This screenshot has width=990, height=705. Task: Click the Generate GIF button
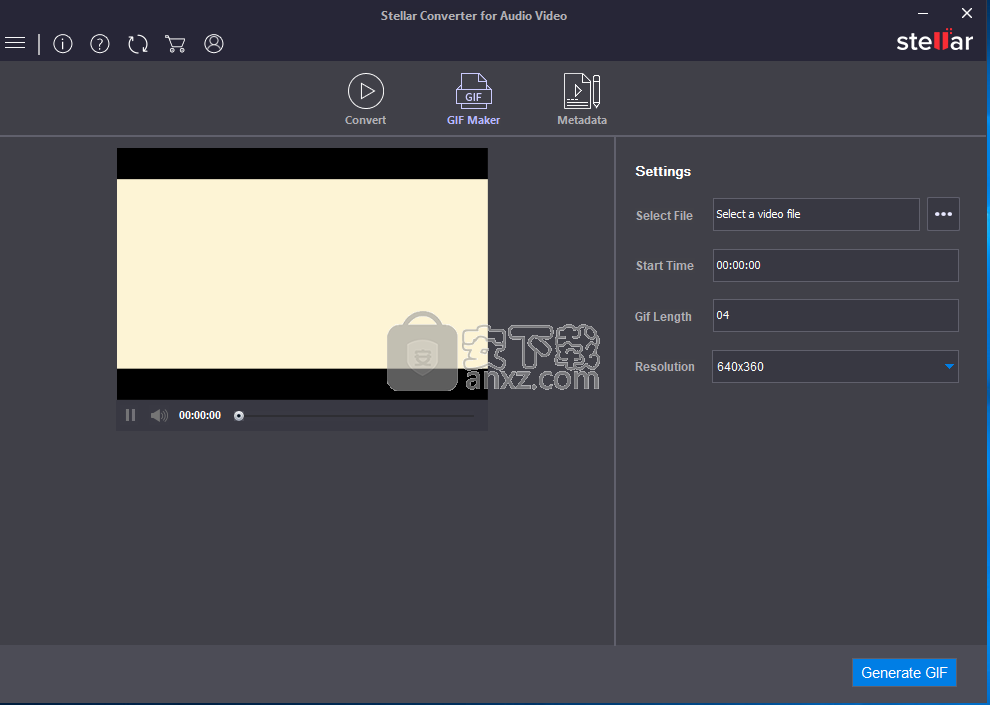(x=904, y=673)
